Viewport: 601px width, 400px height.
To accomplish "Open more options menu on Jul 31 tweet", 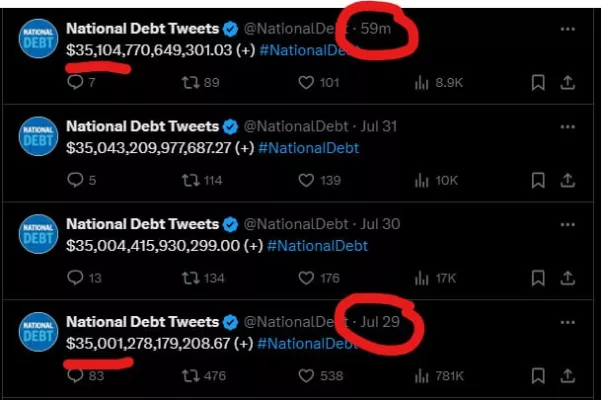I will point(568,127).
